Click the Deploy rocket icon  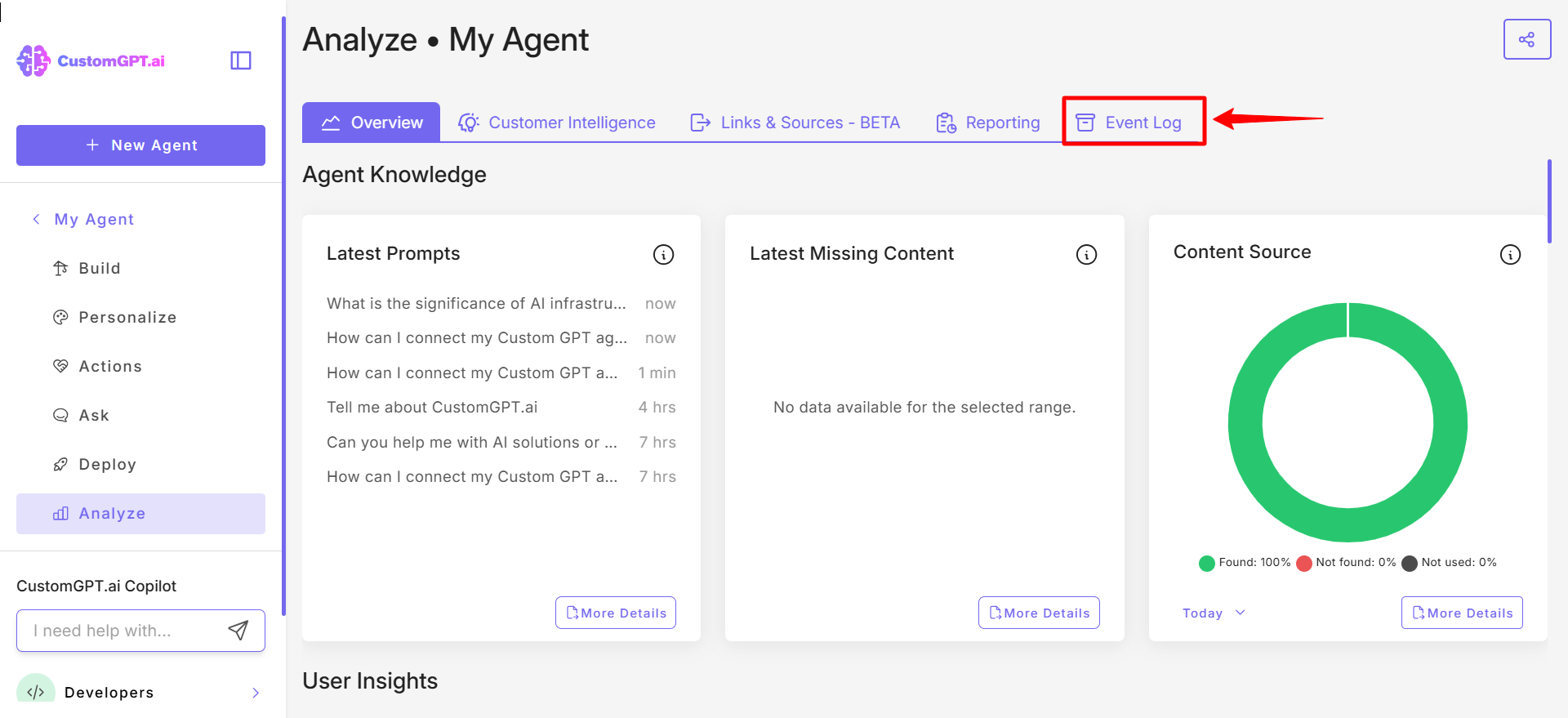[x=60, y=464]
